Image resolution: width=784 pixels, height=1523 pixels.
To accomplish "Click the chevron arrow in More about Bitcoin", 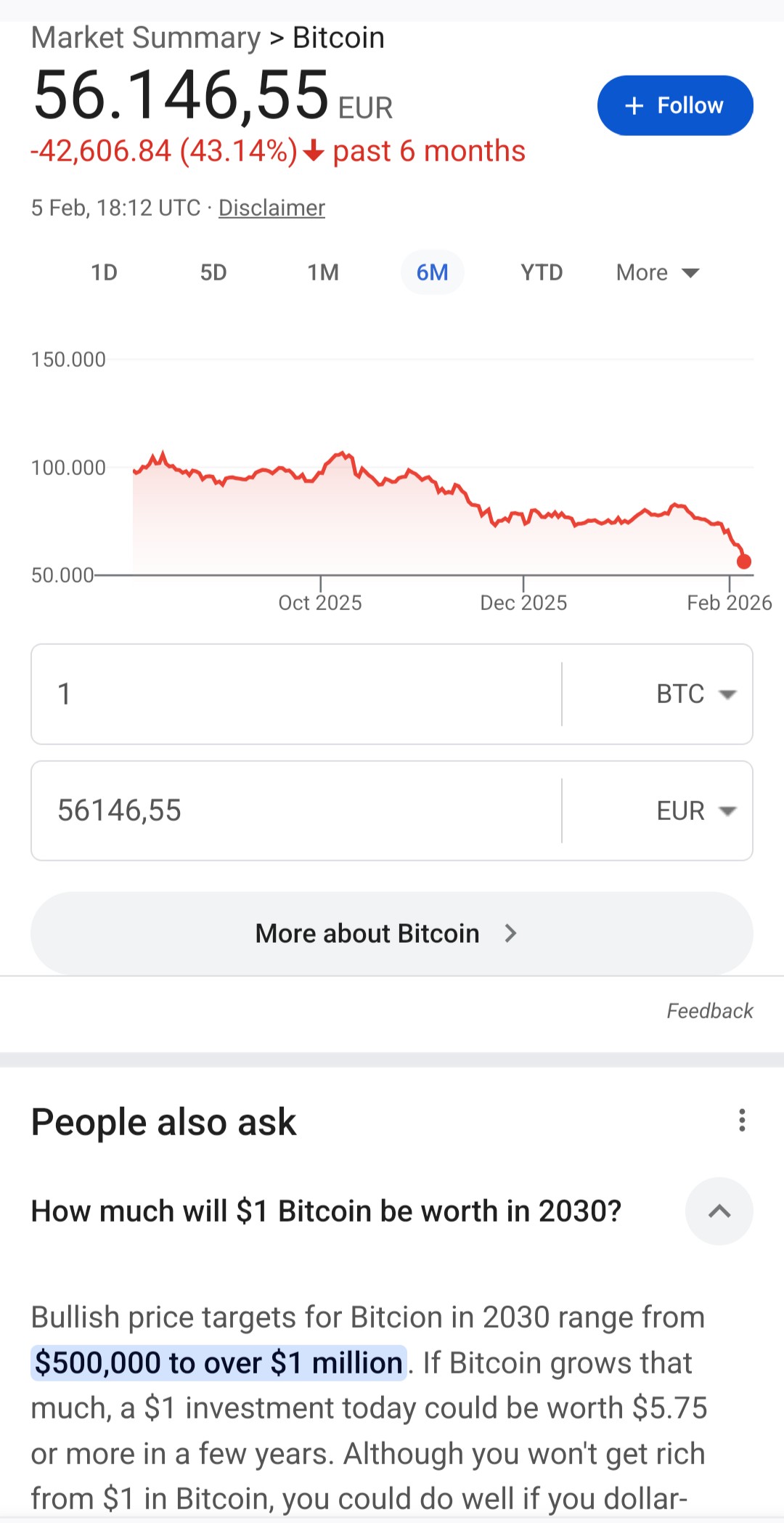I will point(510,933).
